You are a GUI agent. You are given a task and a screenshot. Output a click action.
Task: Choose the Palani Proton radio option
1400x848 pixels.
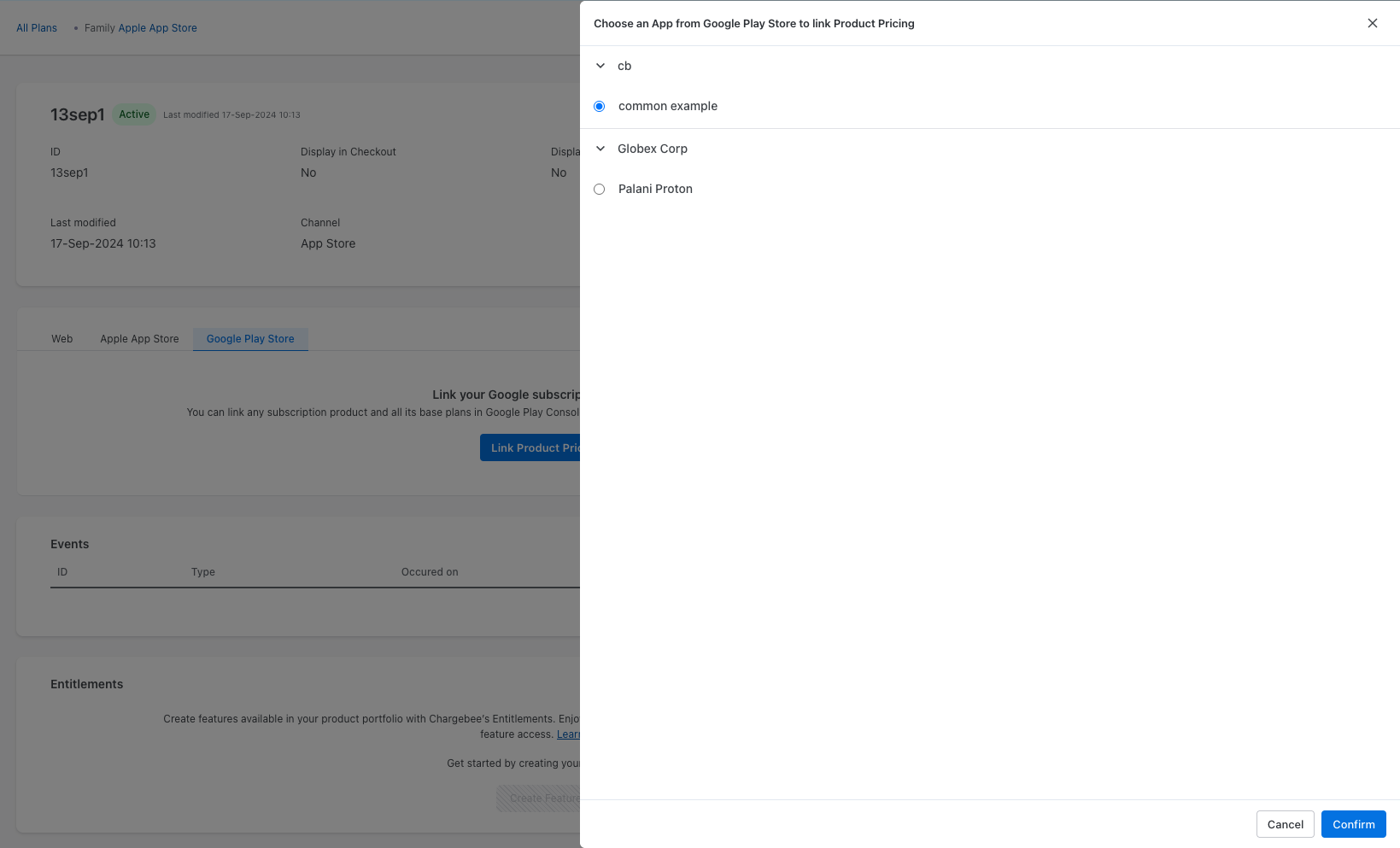click(x=600, y=190)
